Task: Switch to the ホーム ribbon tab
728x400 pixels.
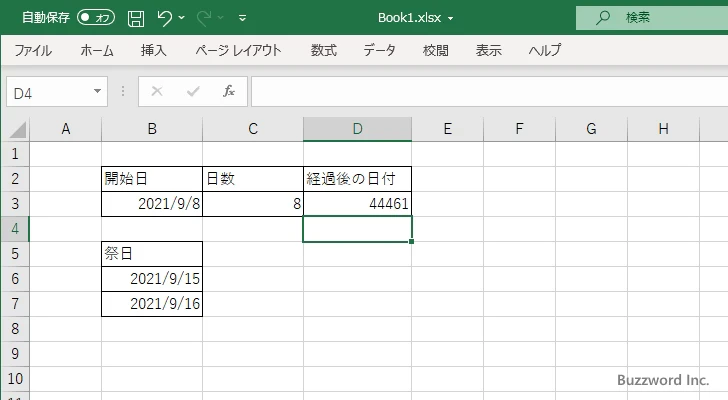Action: coord(97,50)
